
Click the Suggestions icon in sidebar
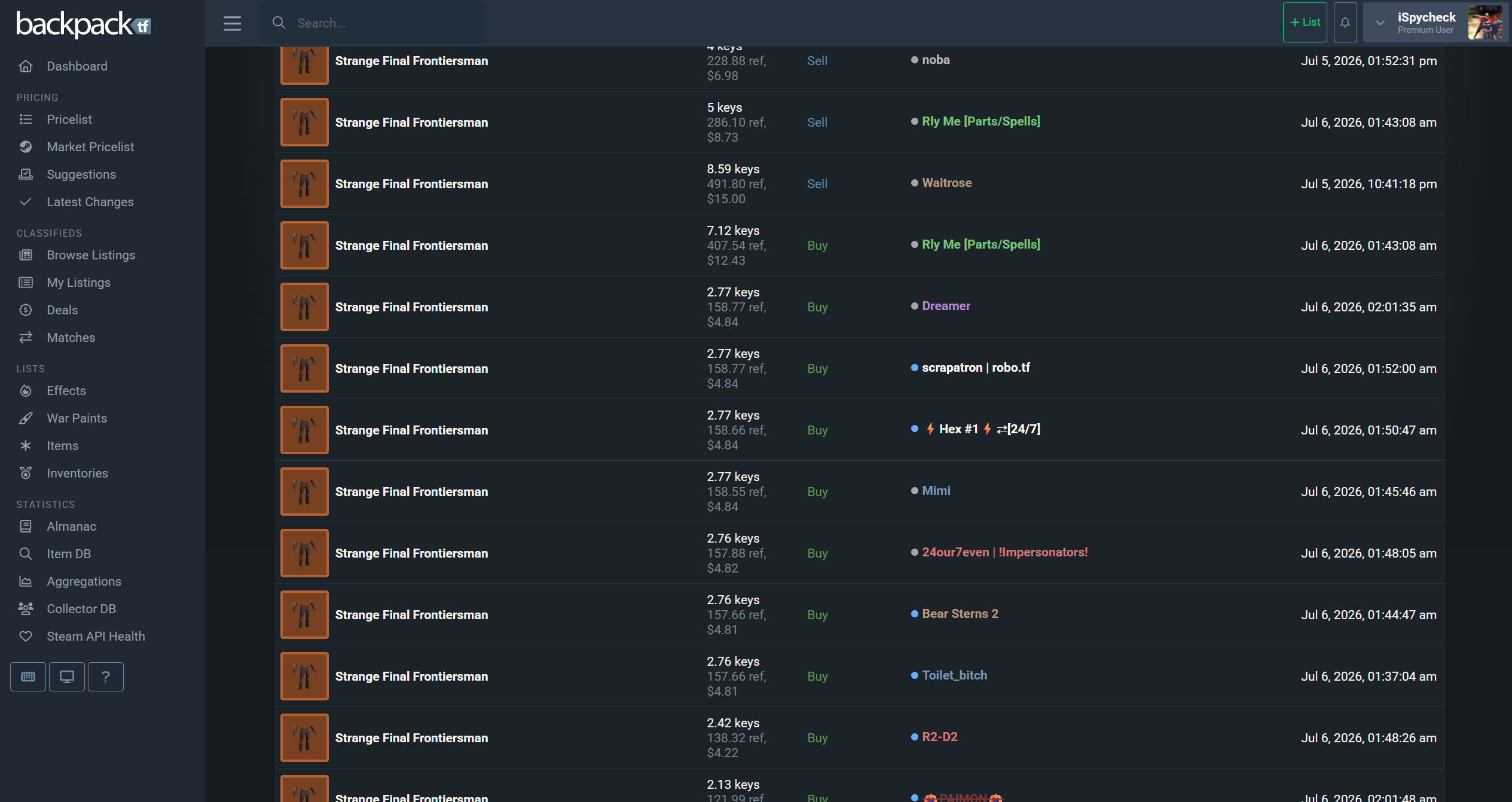tap(26, 175)
